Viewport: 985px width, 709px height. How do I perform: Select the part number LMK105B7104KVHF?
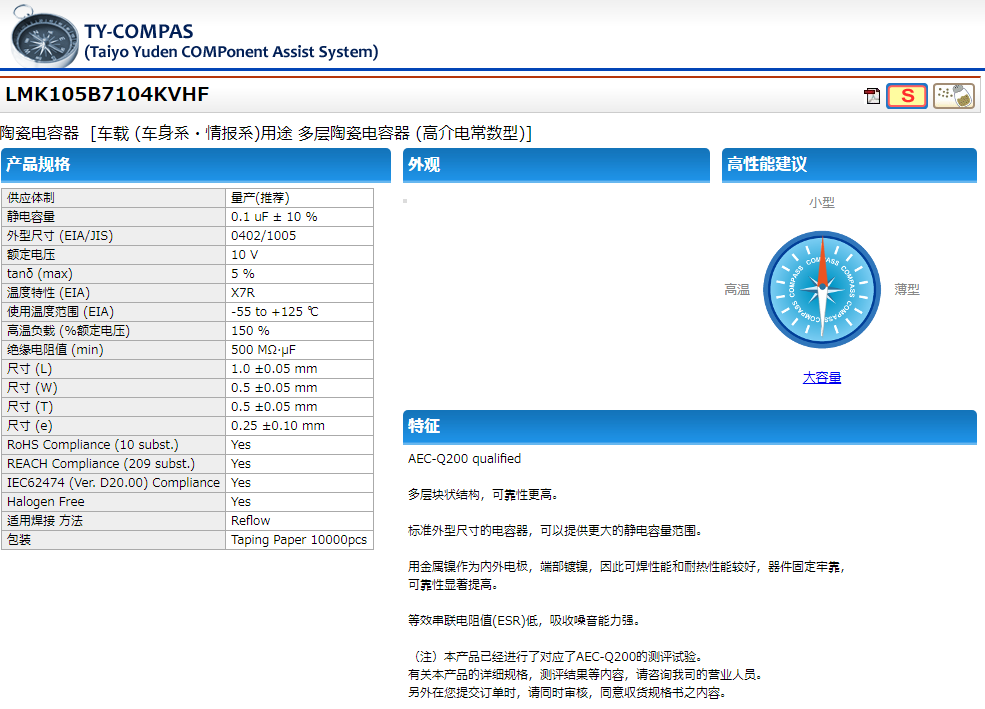point(107,94)
